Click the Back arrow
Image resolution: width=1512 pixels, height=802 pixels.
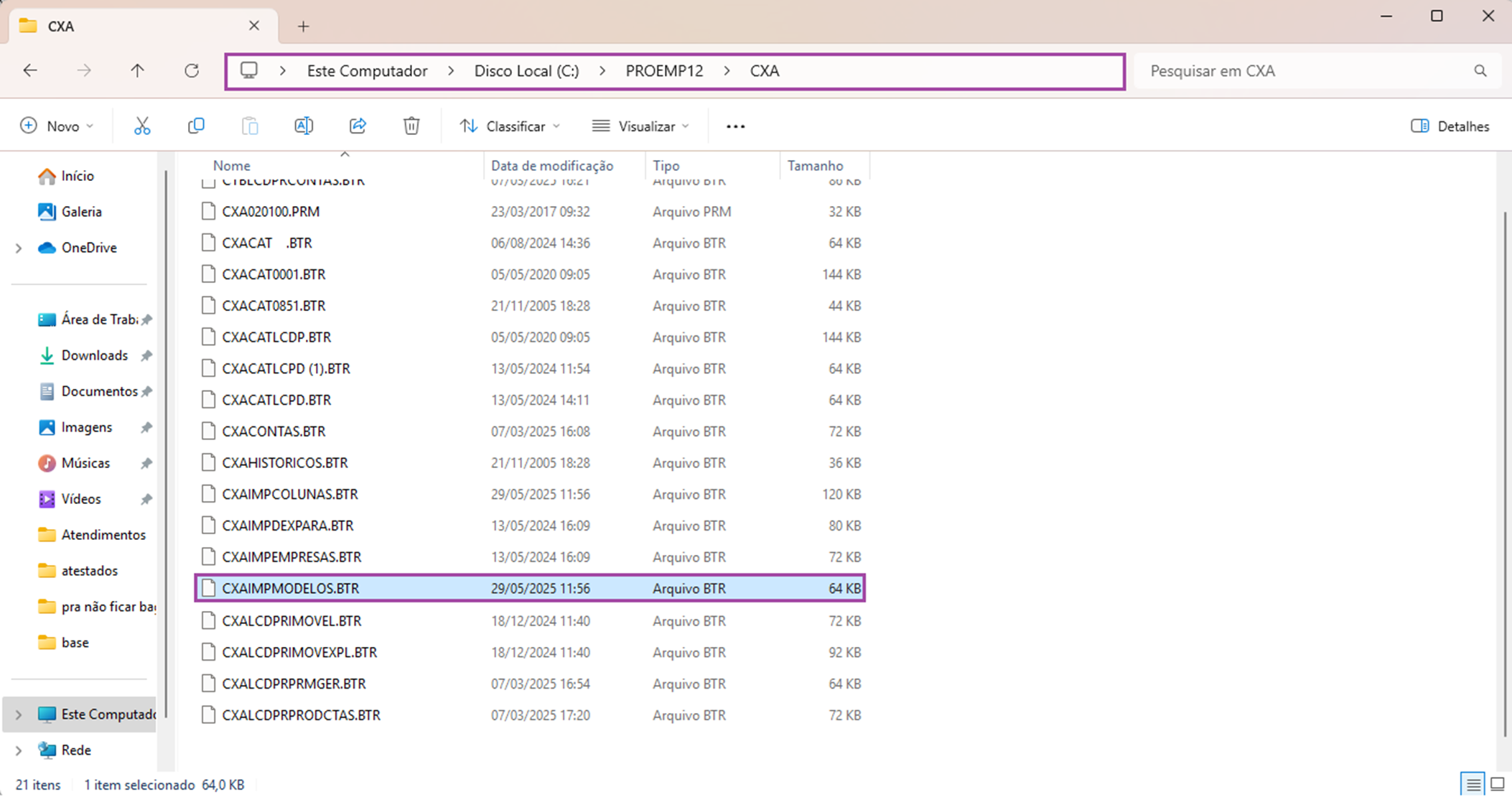click(30, 70)
